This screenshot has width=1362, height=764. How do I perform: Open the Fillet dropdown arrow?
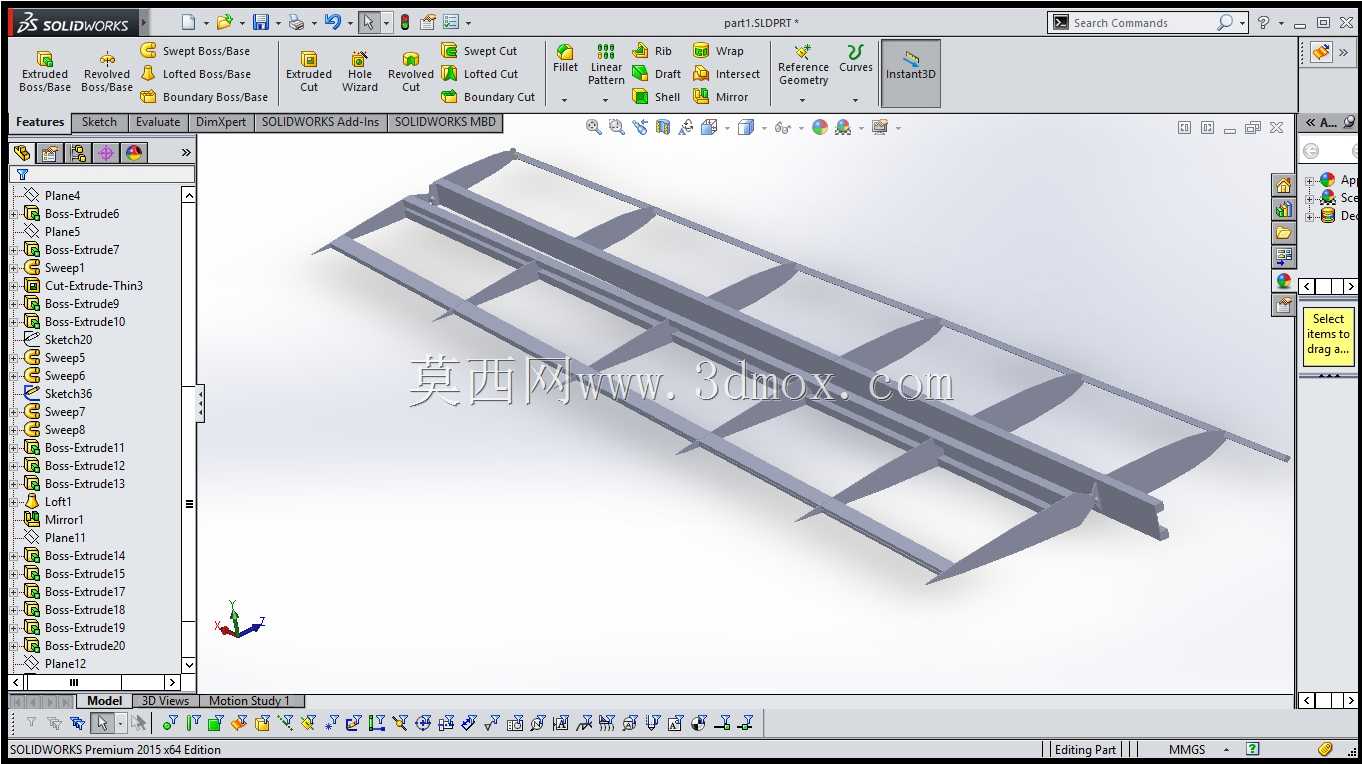coord(565,100)
